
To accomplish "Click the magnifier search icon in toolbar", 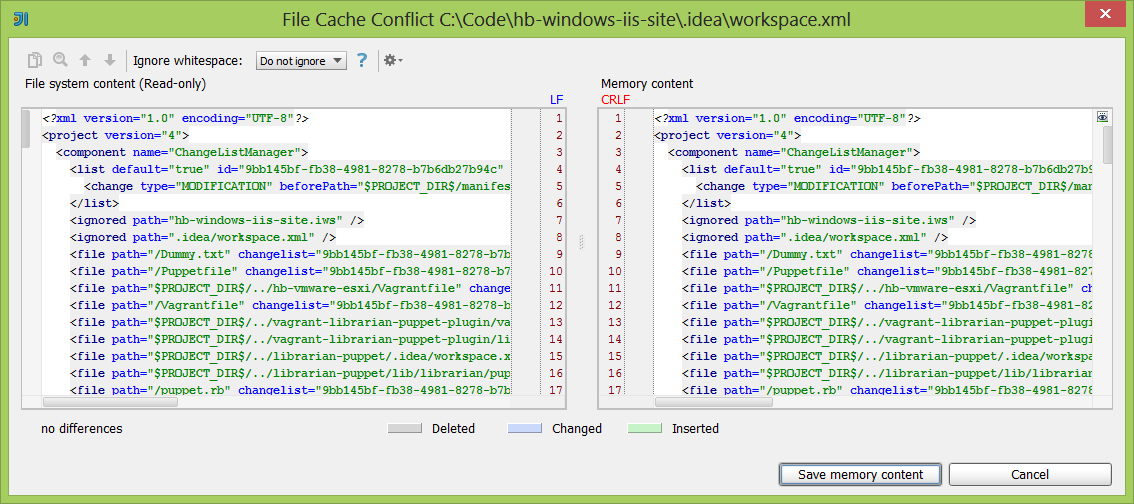I will click(60, 61).
